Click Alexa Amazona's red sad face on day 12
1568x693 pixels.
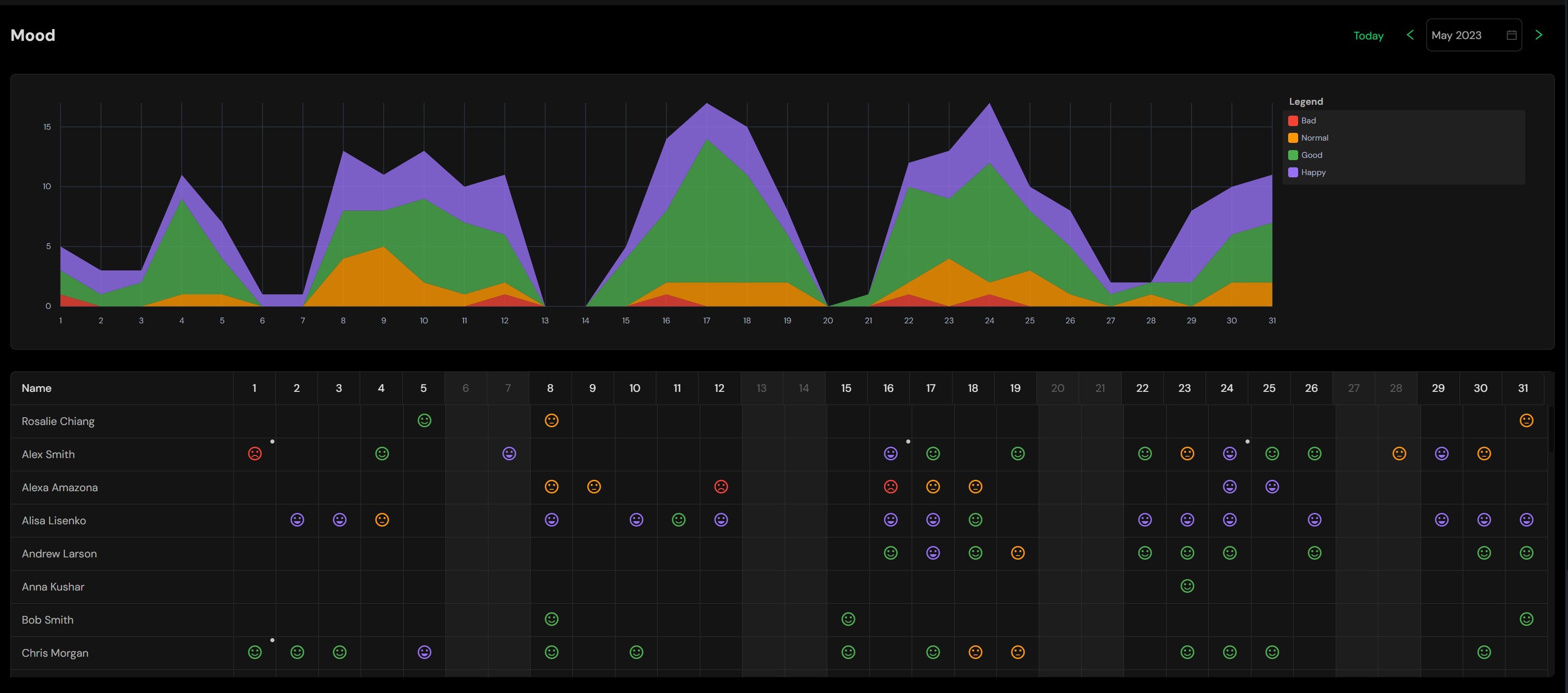click(x=721, y=487)
